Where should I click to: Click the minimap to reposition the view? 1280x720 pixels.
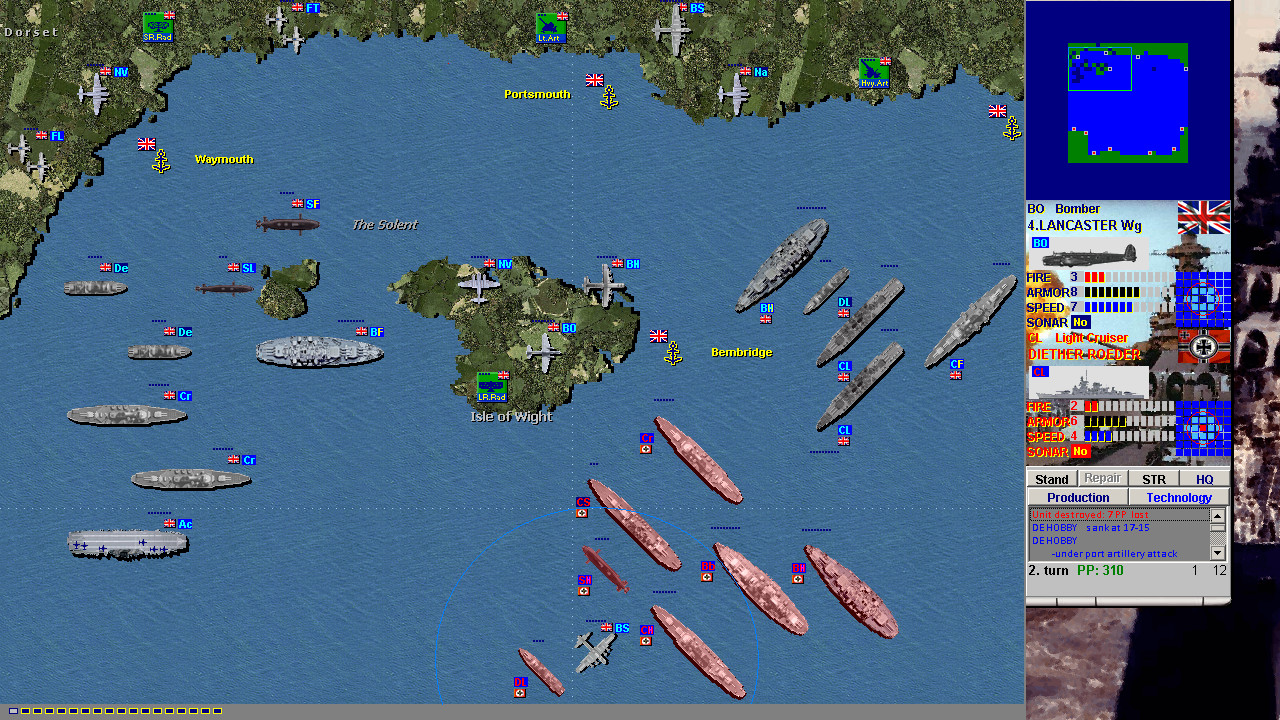point(1128,100)
